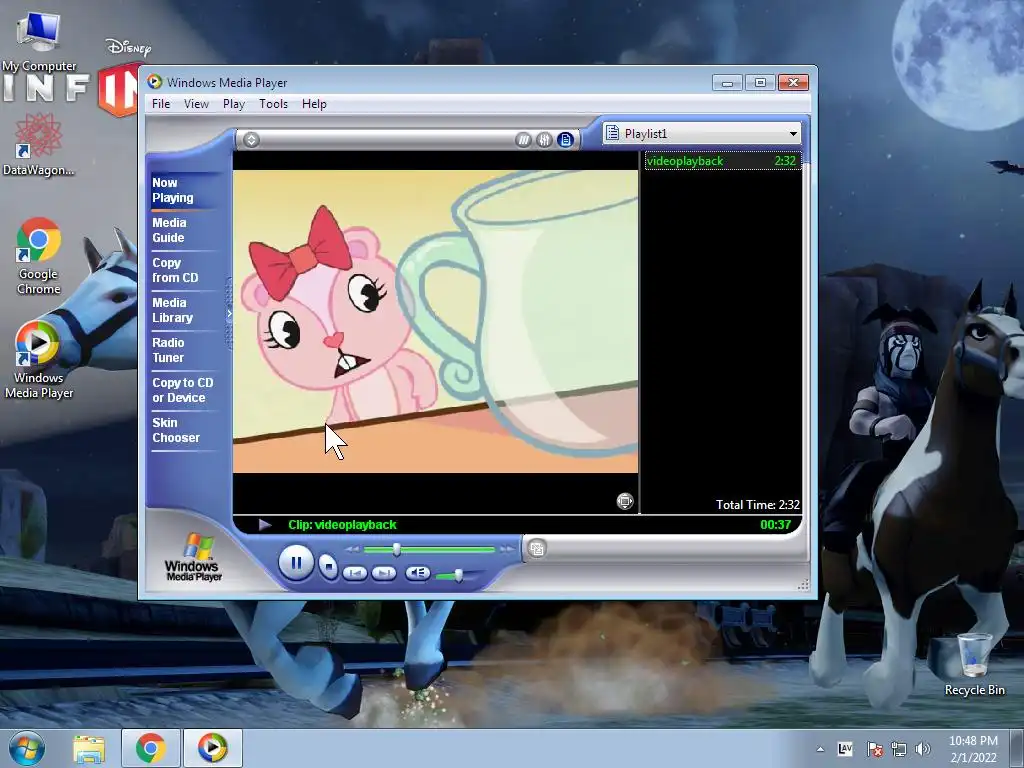Minimize the Windows Media Player window

pyautogui.click(x=727, y=82)
